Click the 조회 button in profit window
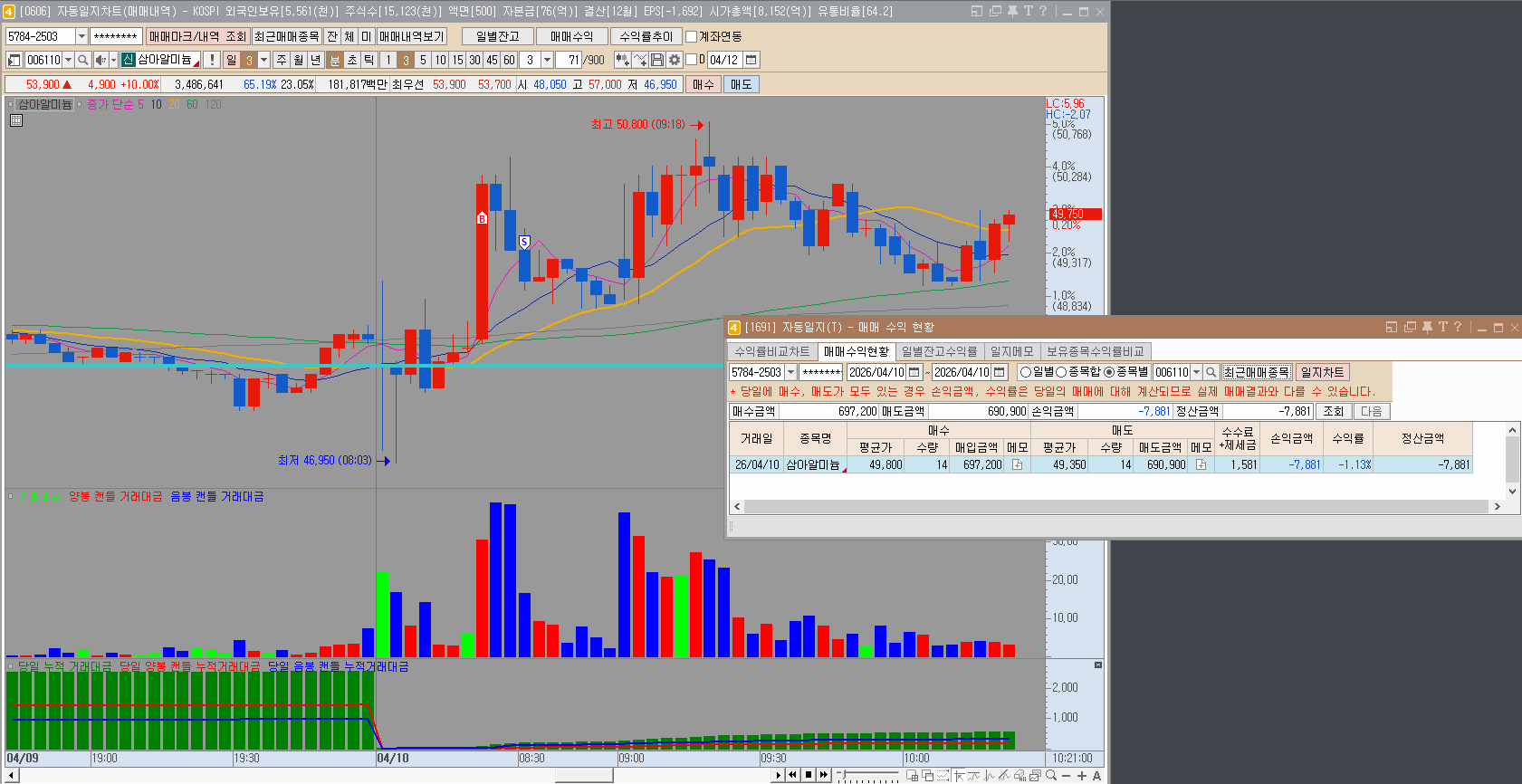 click(1334, 411)
